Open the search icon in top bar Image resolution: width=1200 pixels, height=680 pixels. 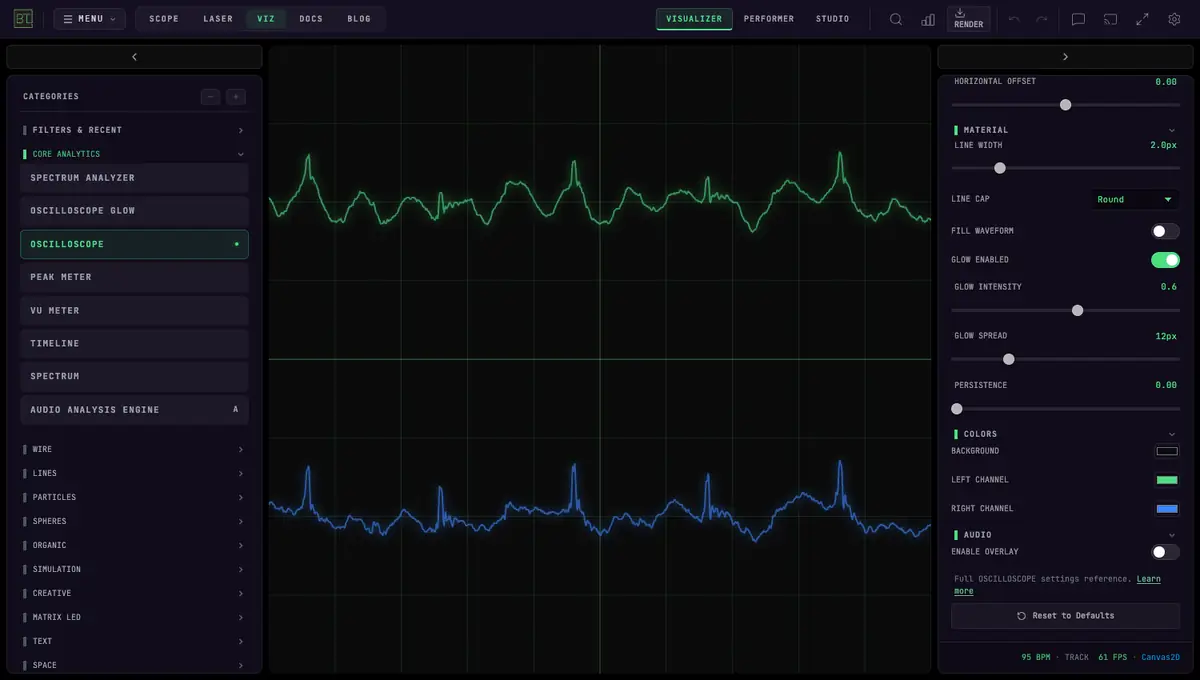896,19
